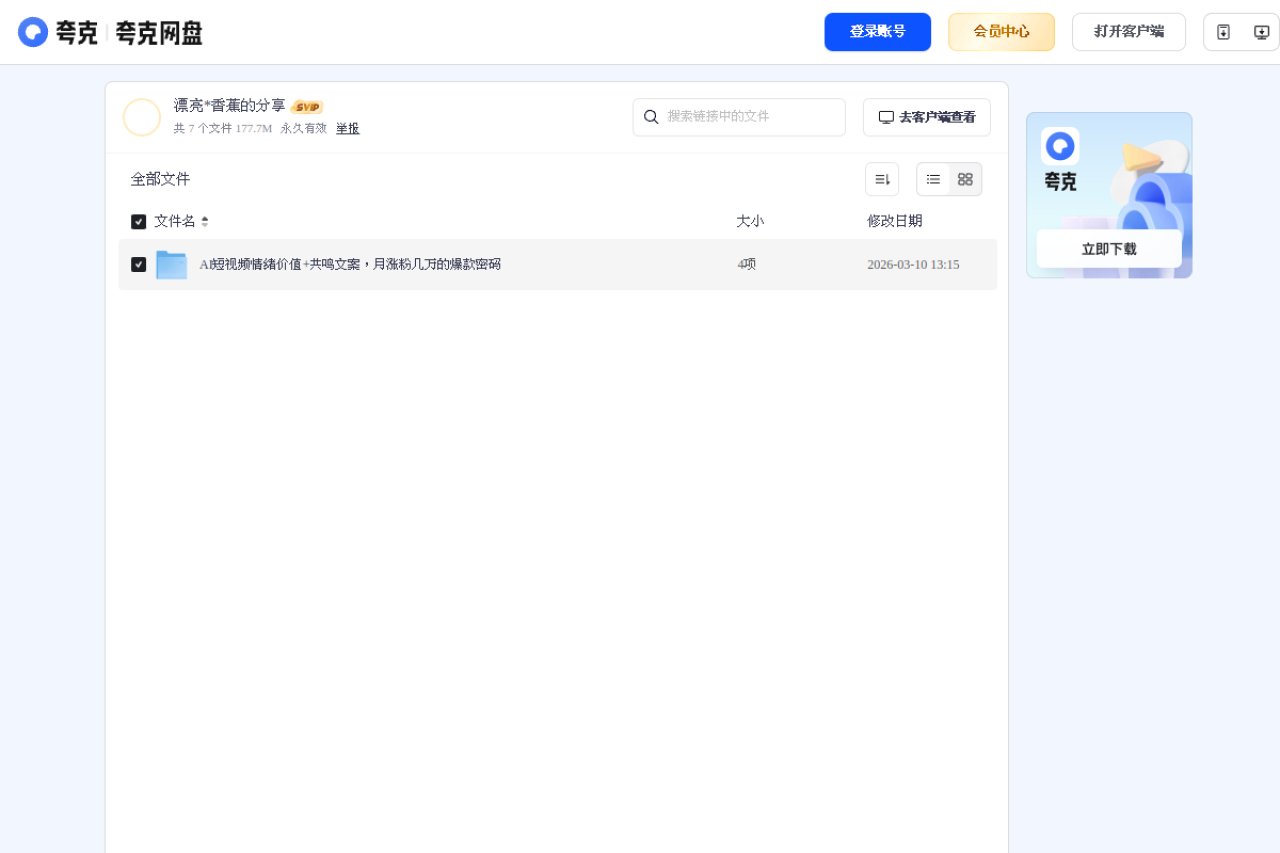Uncheck the select-all checkbox in the header row
This screenshot has width=1280, height=853.
pyautogui.click(x=138, y=221)
